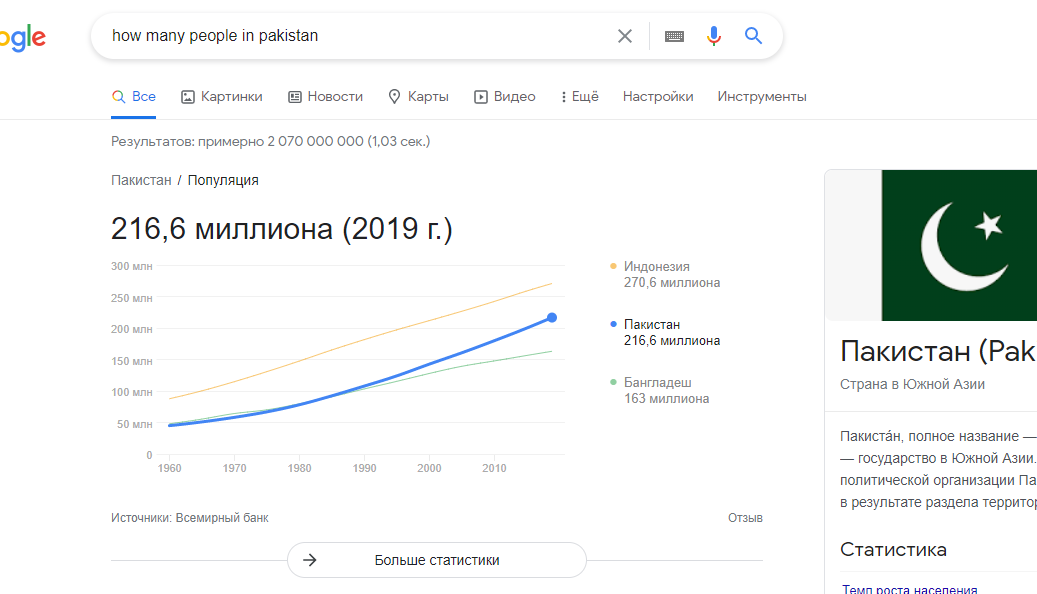The height and width of the screenshot is (594, 1037).
Task: Open the Pakistan flag image
Action: [958, 245]
